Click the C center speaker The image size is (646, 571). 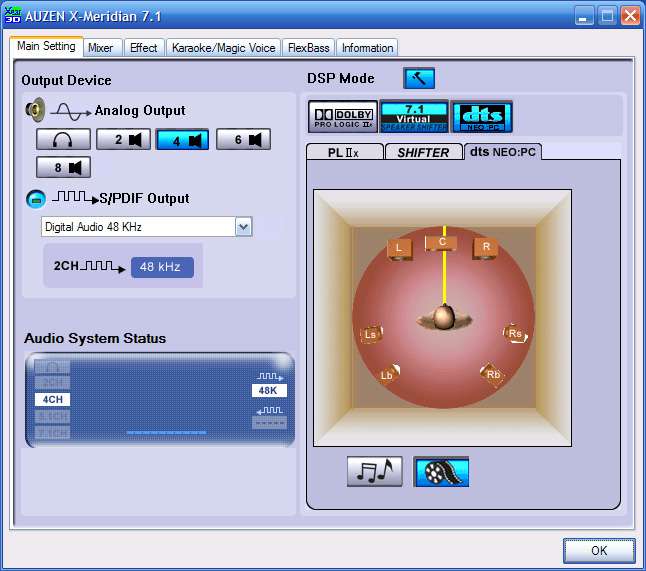441,243
